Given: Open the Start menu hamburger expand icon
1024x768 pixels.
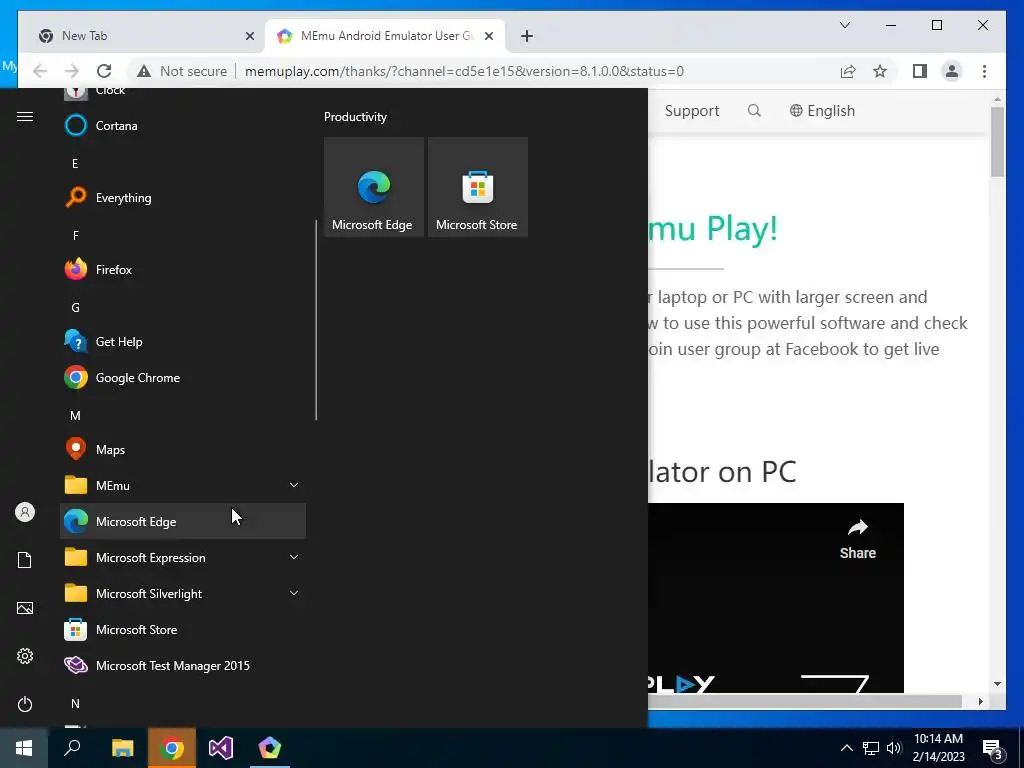Looking at the screenshot, I should click(25, 117).
